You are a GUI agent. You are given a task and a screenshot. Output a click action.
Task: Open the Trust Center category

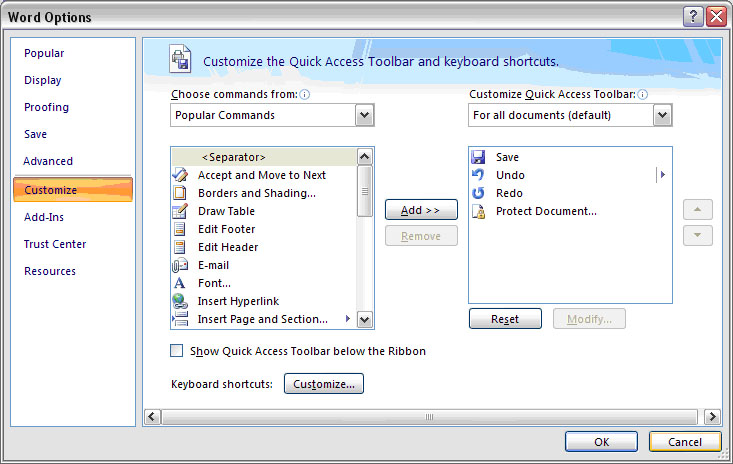point(55,244)
